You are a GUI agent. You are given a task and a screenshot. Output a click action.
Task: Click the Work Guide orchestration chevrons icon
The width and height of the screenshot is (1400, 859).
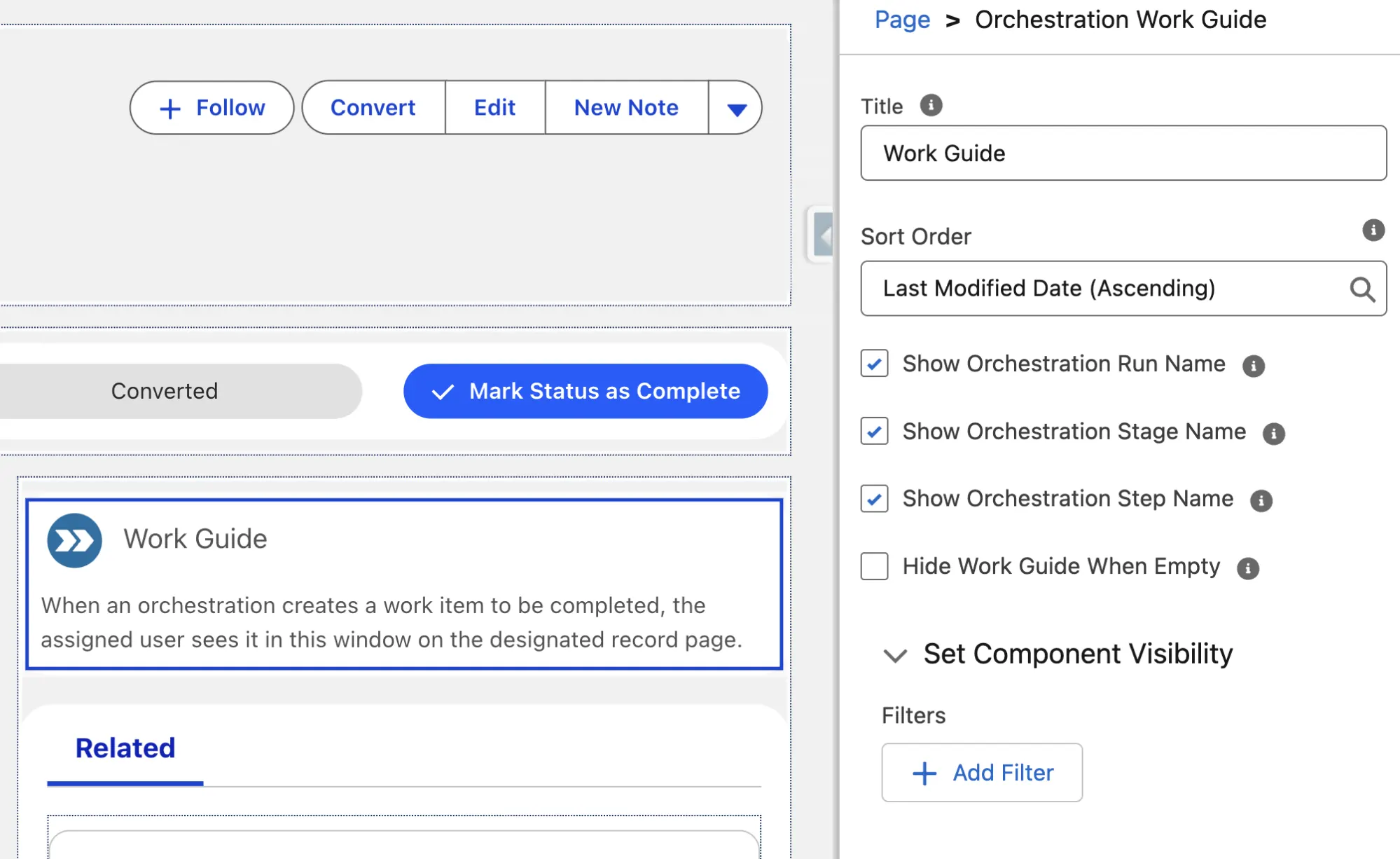click(74, 540)
